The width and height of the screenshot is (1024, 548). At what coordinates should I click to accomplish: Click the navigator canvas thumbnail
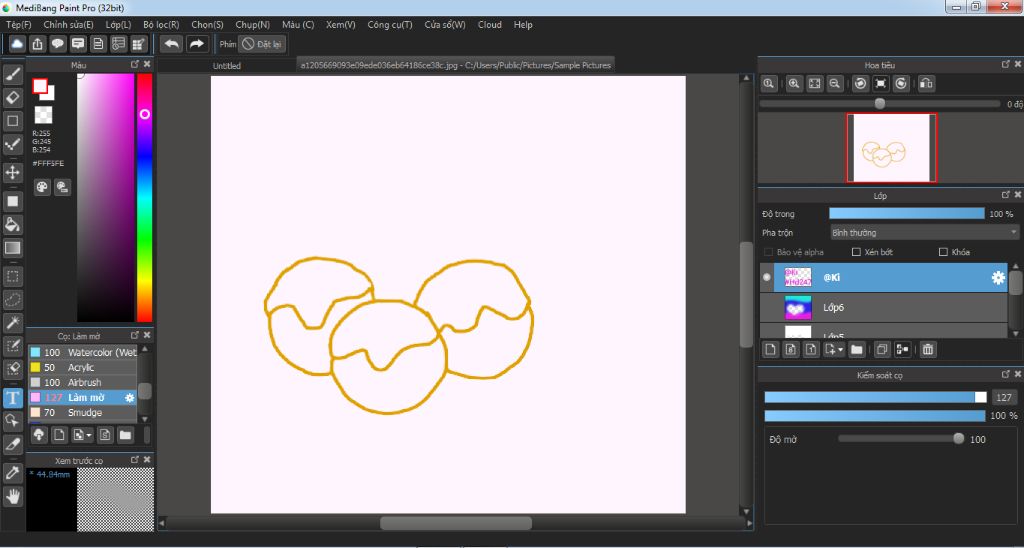pyautogui.click(x=891, y=148)
